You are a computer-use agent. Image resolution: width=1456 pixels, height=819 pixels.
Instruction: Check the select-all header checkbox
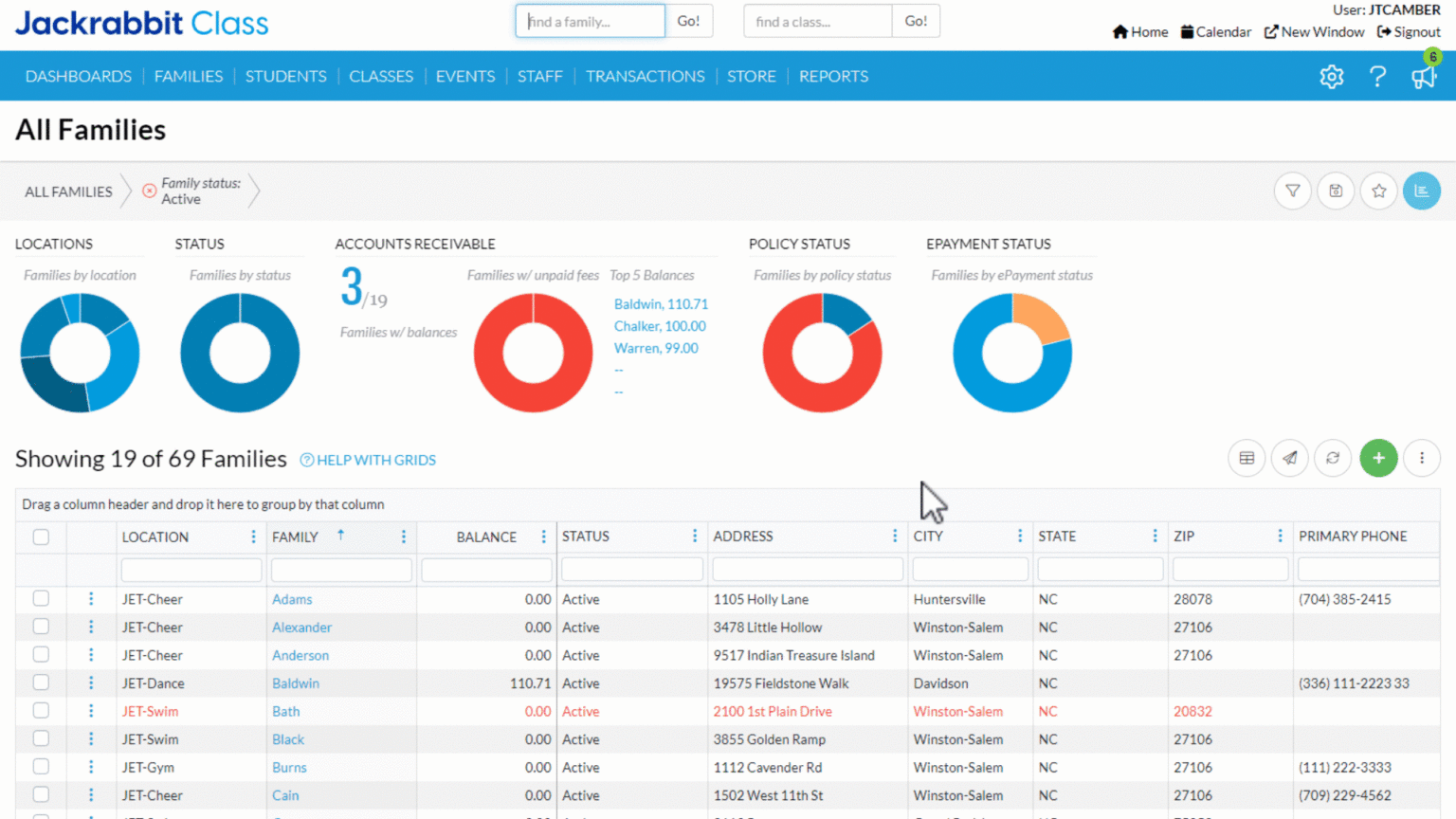click(41, 537)
